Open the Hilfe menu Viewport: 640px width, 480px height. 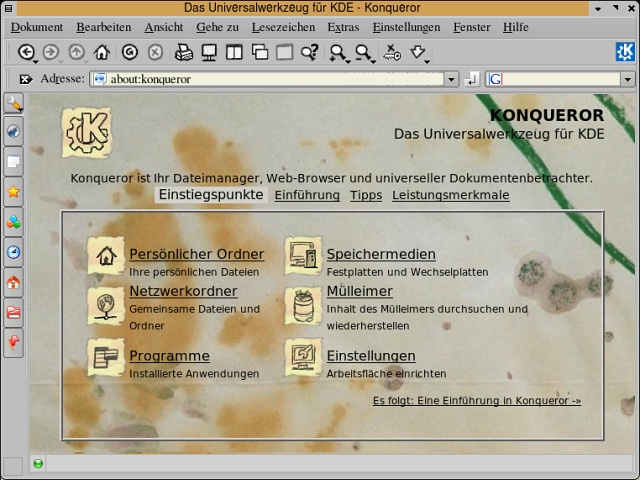(516, 27)
